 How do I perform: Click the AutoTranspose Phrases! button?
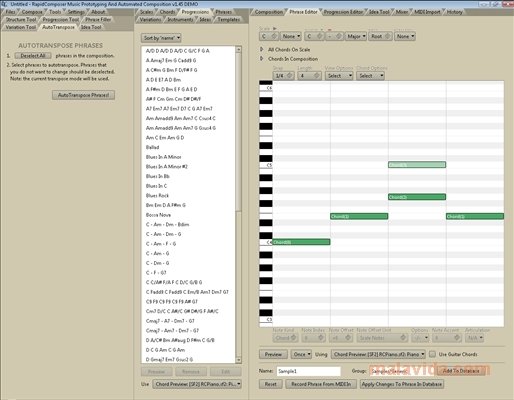coord(83,95)
